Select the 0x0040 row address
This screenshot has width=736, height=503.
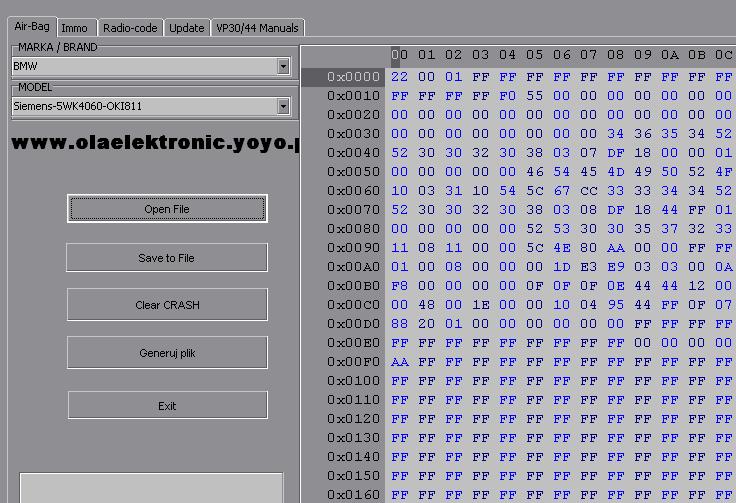click(353, 152)
